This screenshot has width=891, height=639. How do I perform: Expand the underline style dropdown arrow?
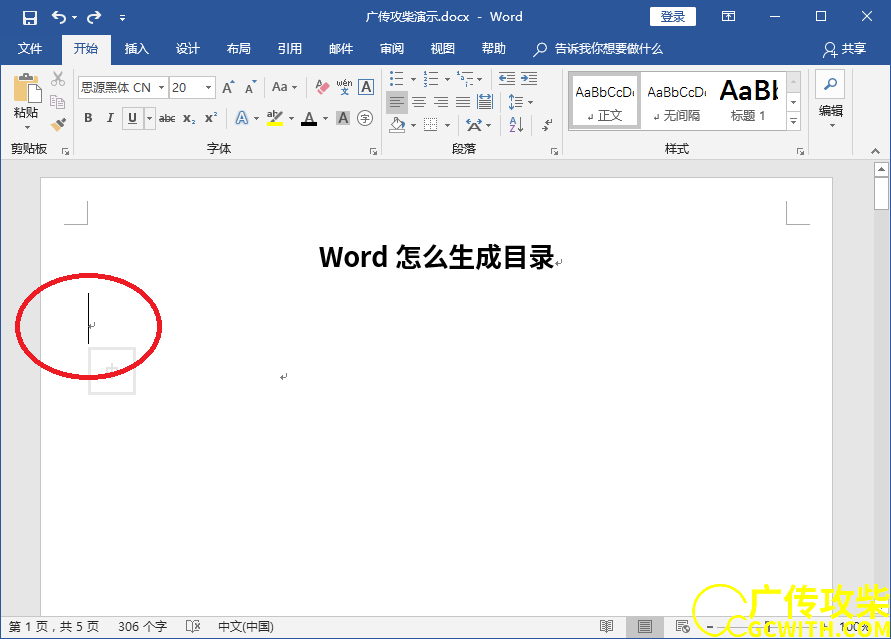149,118
